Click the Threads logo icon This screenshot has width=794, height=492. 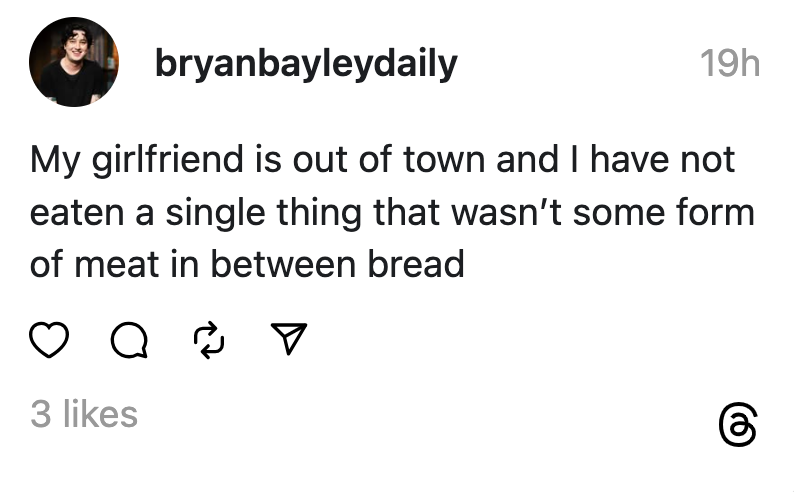click(738, 426)
